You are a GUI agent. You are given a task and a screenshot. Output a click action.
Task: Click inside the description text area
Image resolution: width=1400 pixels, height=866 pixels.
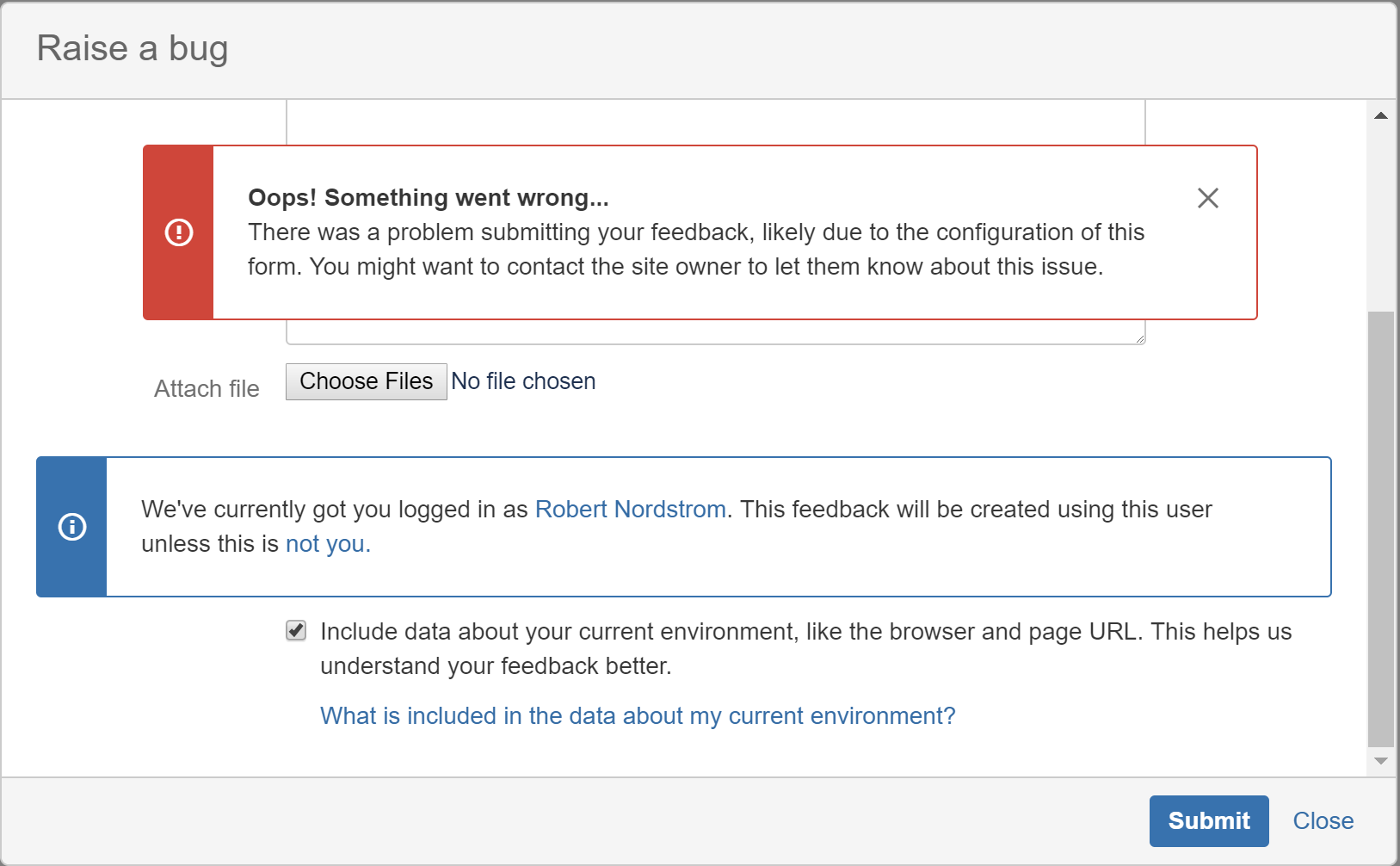click(x=715, y=121)
